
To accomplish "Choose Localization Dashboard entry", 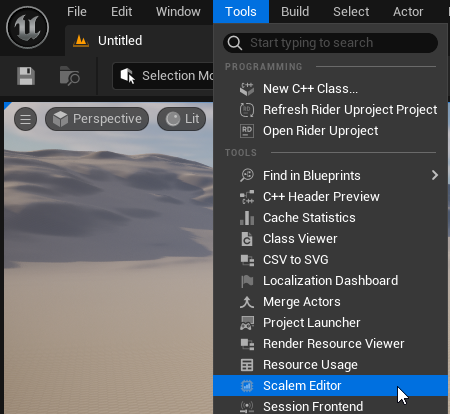I will click(330, 281).
